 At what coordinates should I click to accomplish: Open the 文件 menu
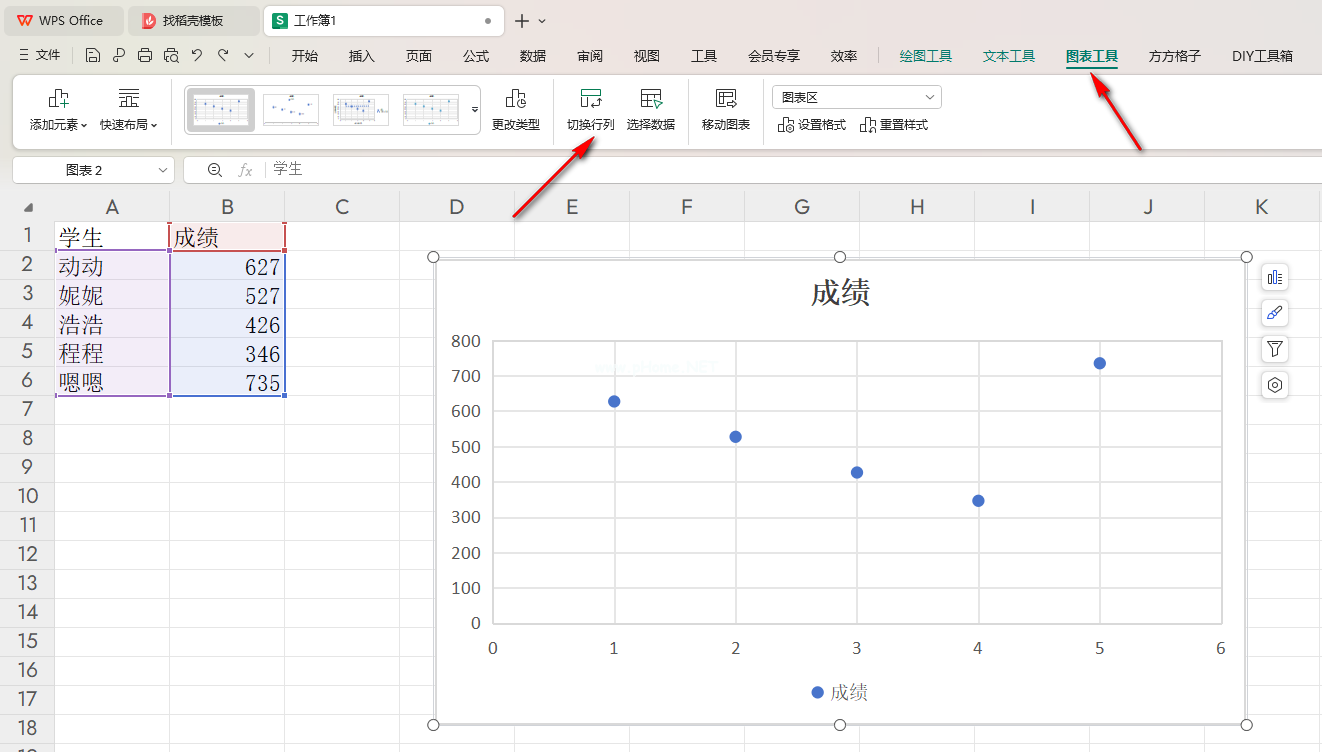pos(40,56)
